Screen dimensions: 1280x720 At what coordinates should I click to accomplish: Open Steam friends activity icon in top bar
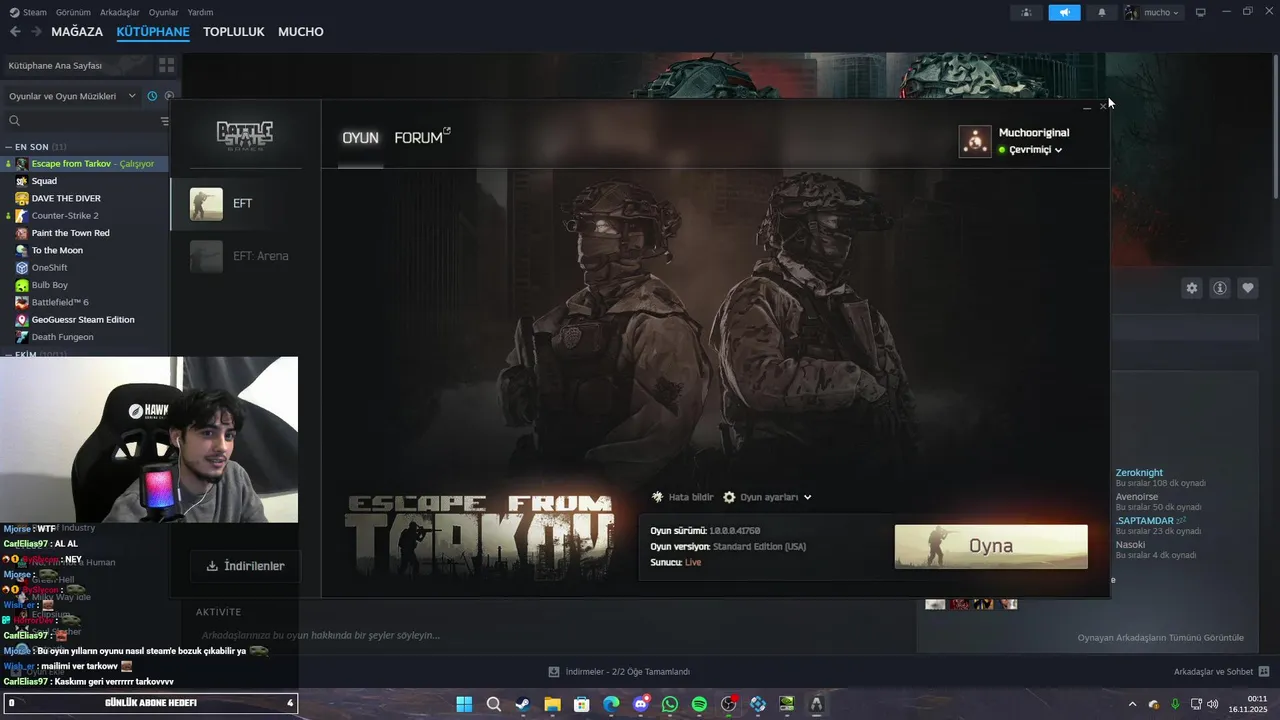point(1026,12)
